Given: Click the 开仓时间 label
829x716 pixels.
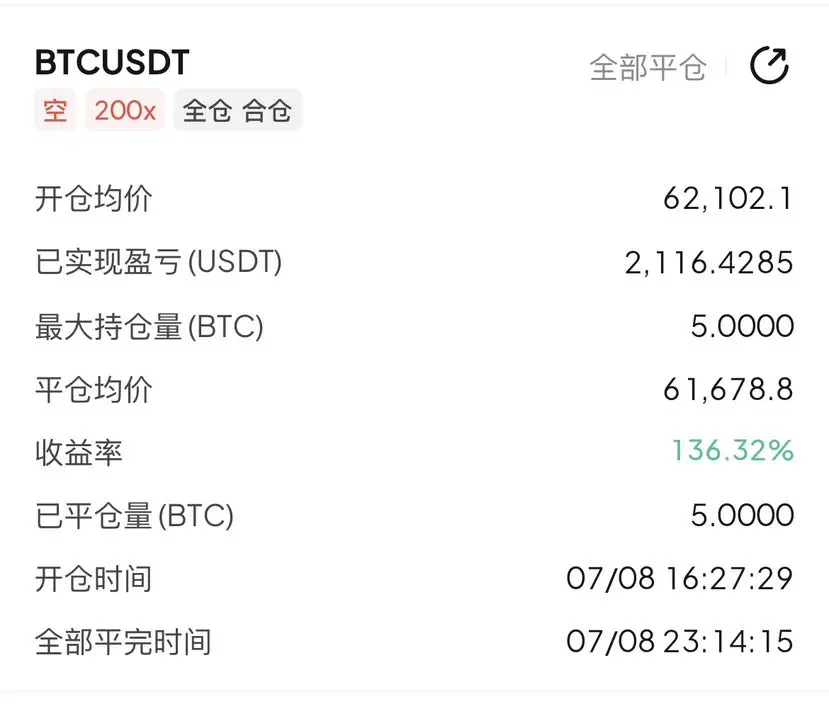Looking at the screenshot, I should pos(94,579).
